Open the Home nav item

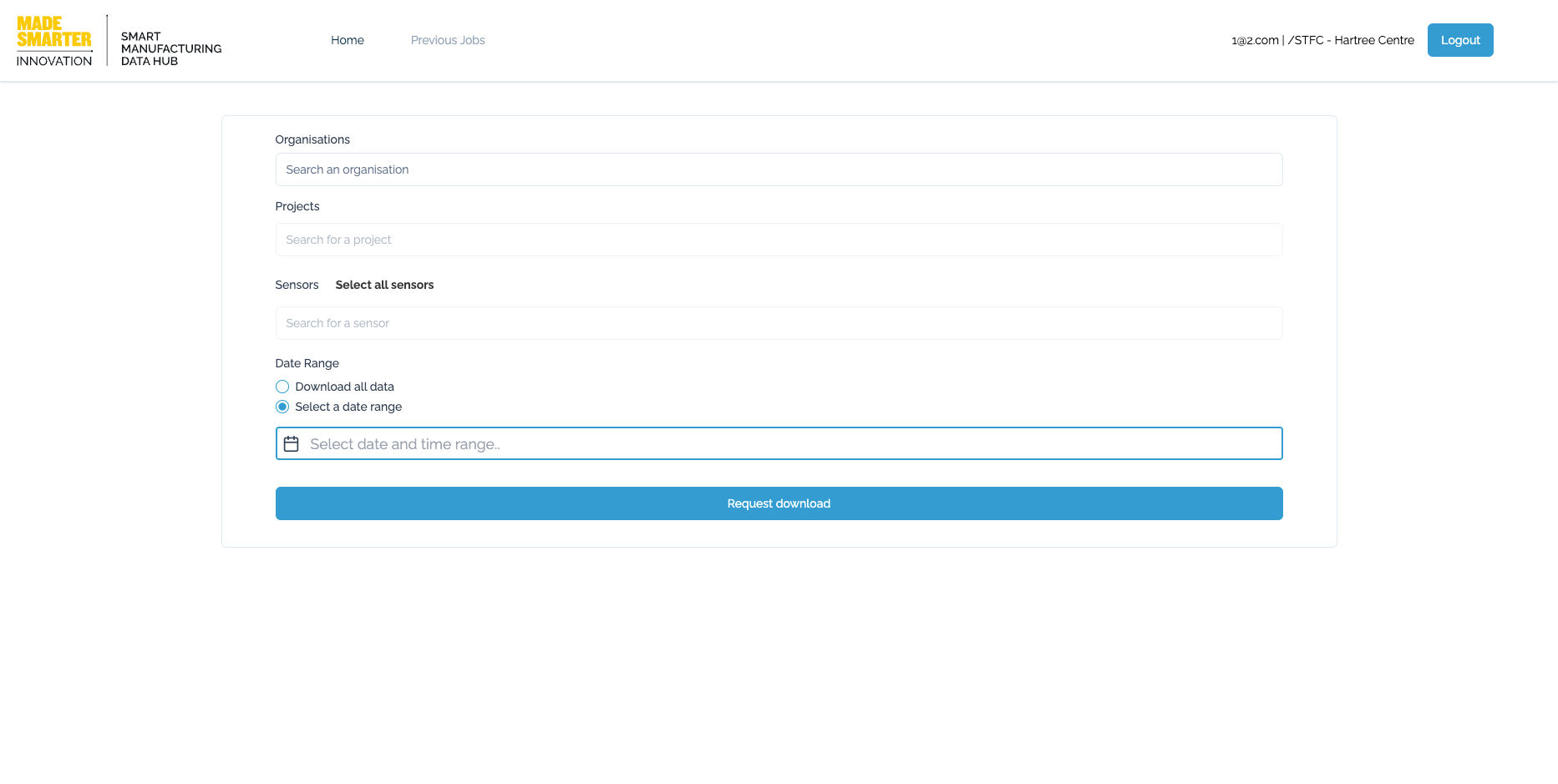coord(348,40)
